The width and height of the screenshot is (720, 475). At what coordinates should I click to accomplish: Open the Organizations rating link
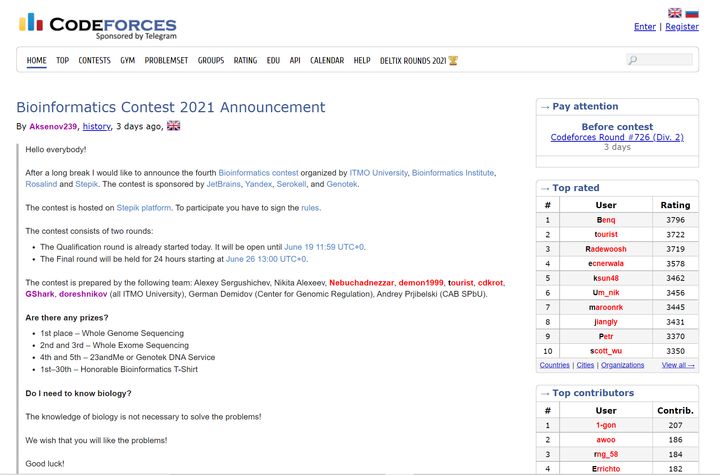(x=622, y=365)
